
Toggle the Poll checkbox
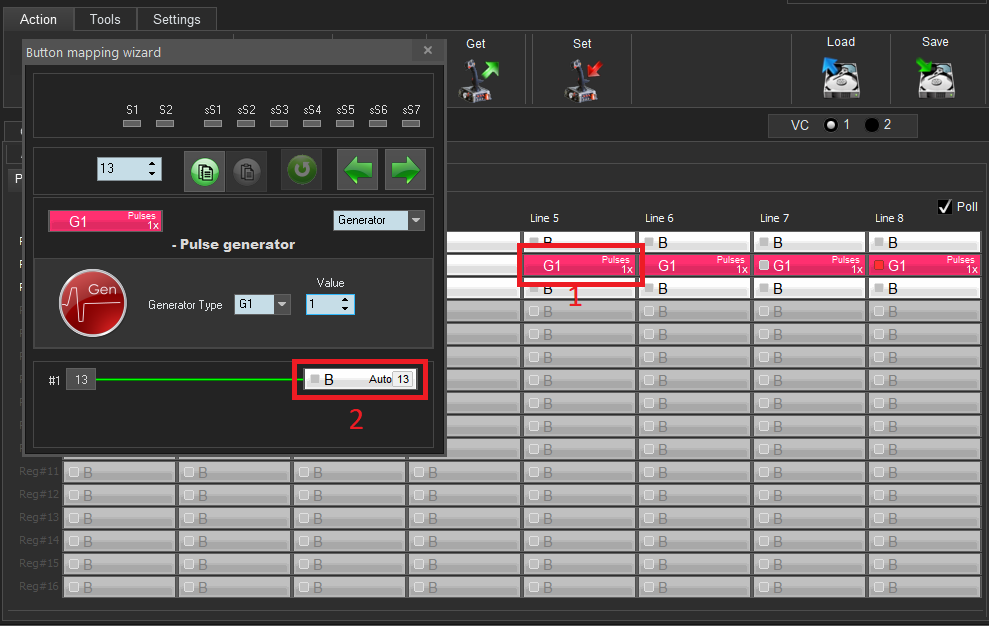click(944, 207)
